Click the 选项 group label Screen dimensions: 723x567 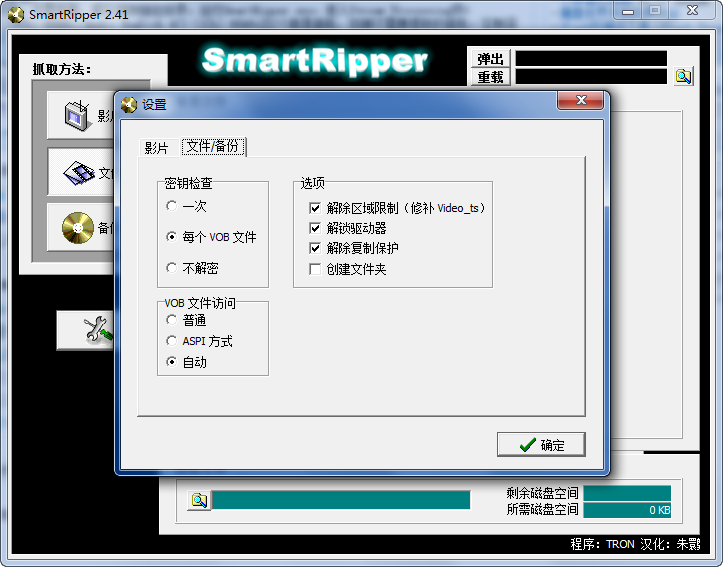click(x=313, y=183)
